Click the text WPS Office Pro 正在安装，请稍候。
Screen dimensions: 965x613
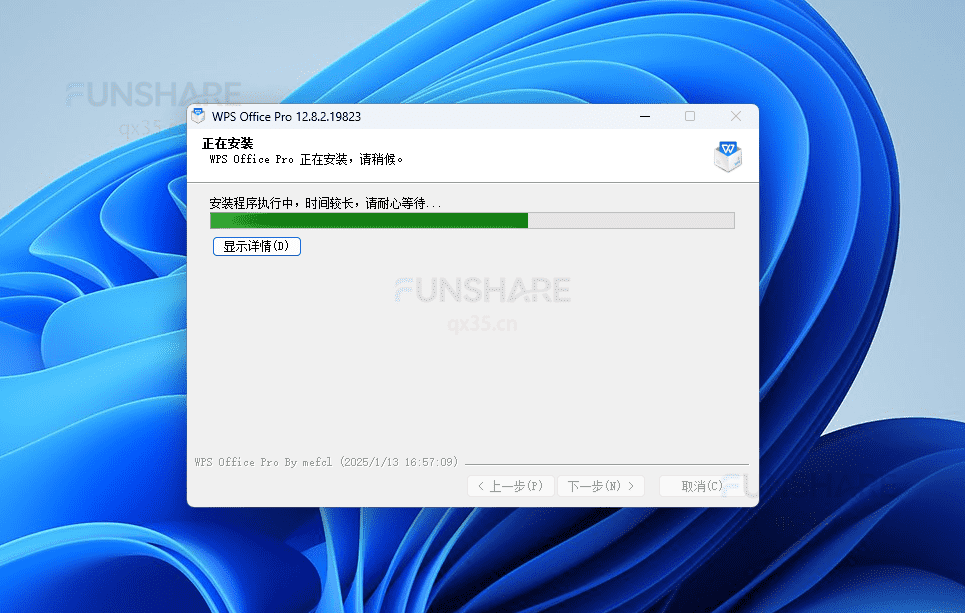(x=306, y=159)
